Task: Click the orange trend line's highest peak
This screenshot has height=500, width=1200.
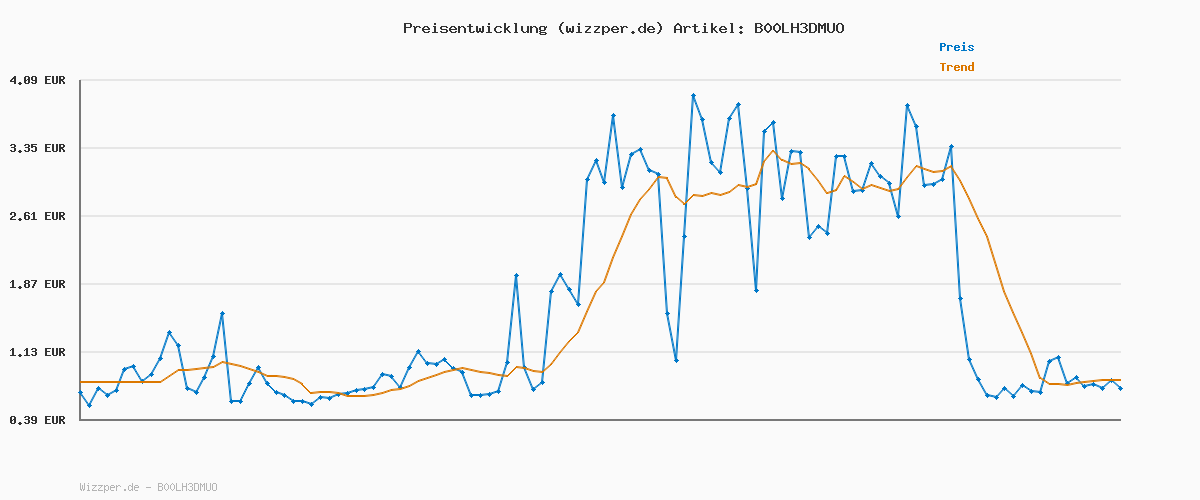Action: tap(773, 151)
